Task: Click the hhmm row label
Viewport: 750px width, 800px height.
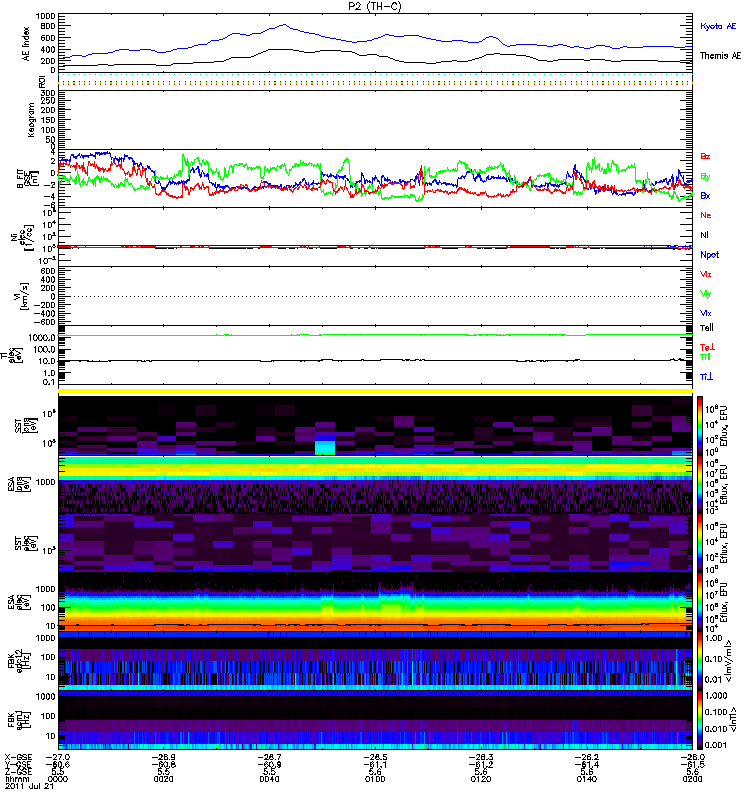Action: (x=18, y=779)
